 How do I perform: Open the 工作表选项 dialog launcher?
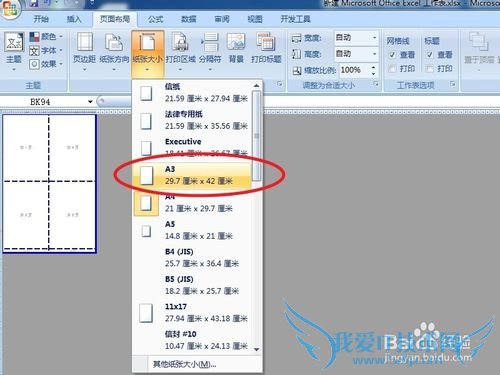pyautogui.click(x=453, y=84)
